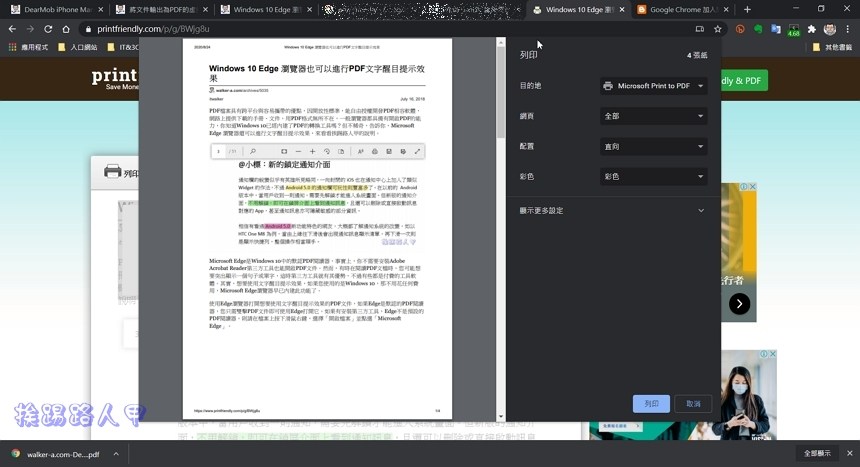
Task: Open a new browser tab
Action: [x=747, y=10]
